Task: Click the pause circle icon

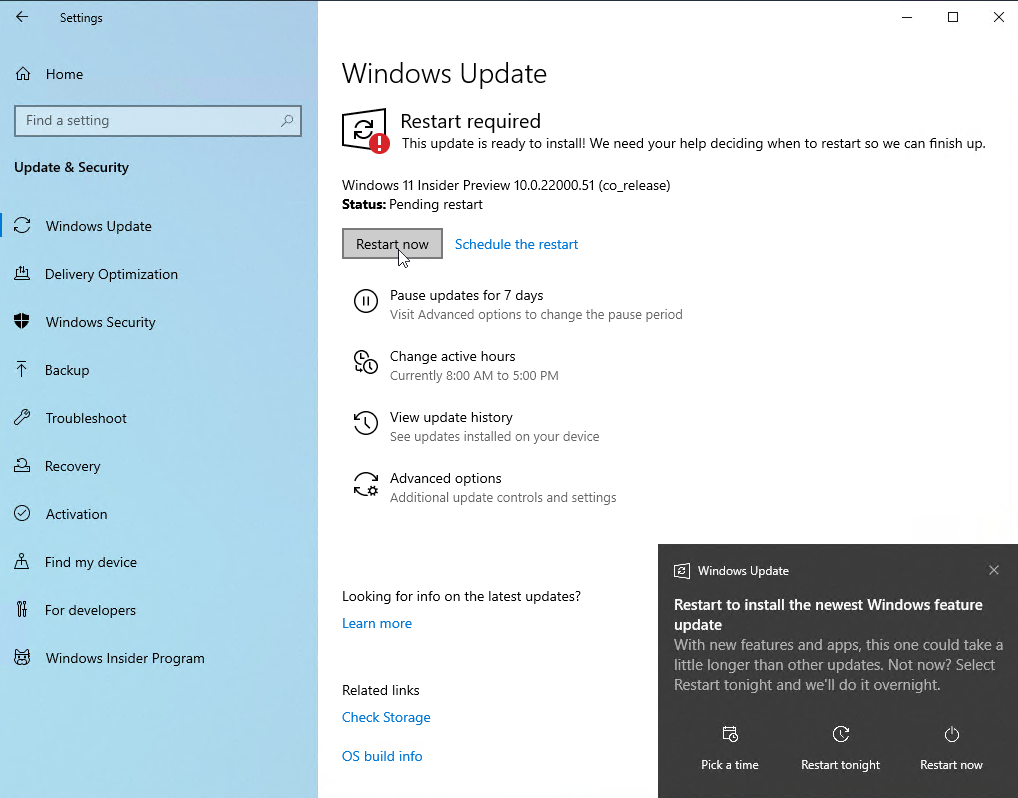Action: pos(366,301)
